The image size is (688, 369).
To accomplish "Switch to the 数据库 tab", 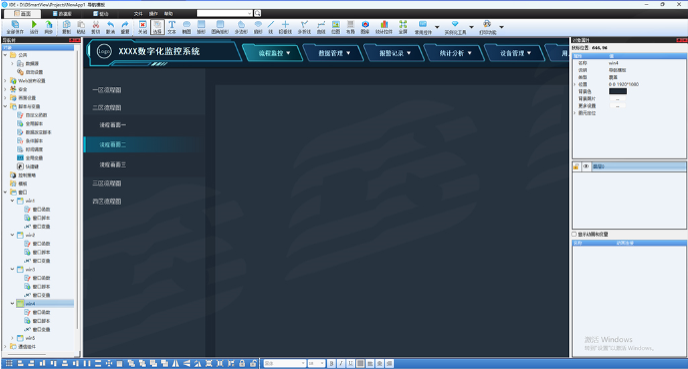I will 62,14.
